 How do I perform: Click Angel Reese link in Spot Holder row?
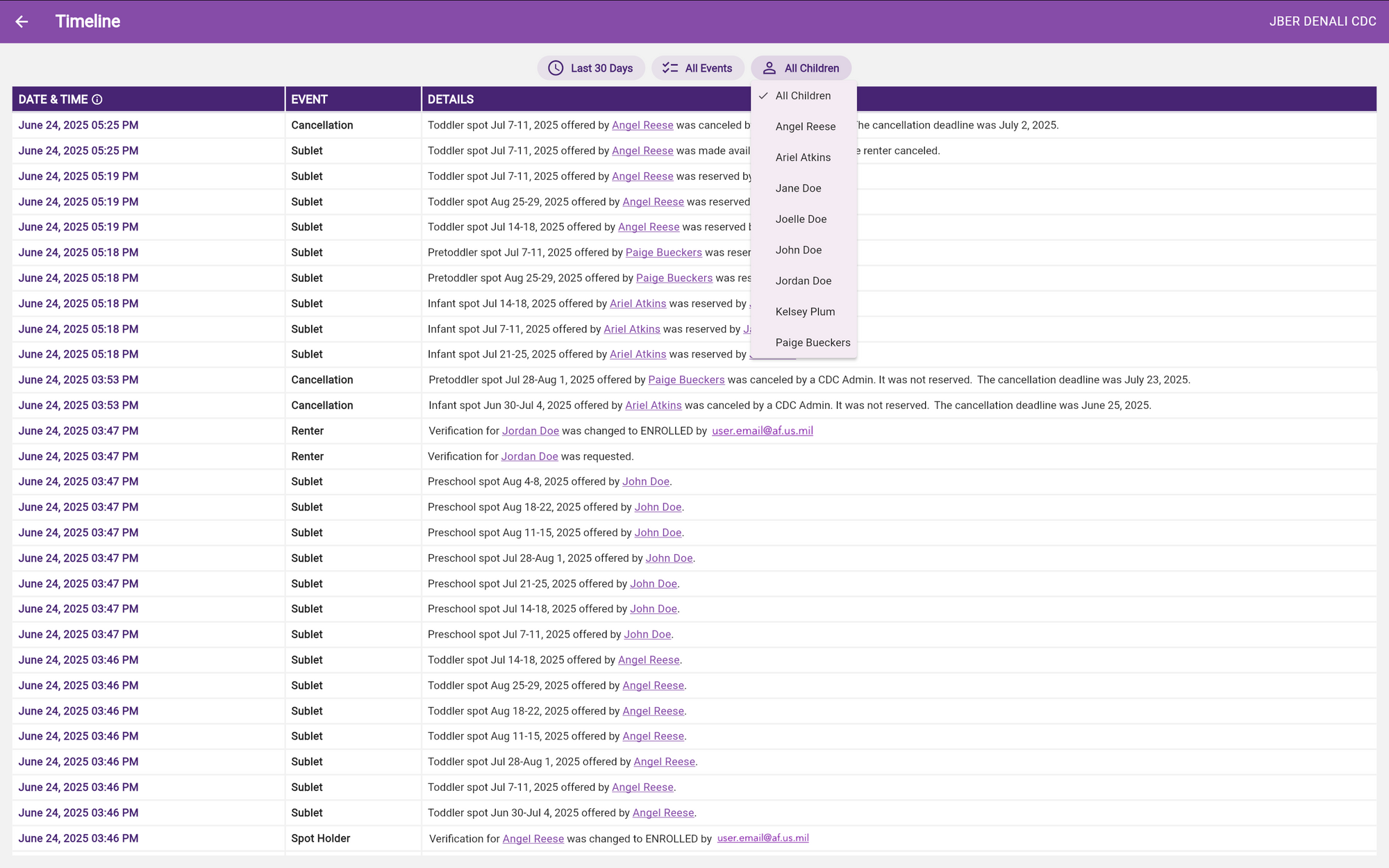(x=533, y=839)
